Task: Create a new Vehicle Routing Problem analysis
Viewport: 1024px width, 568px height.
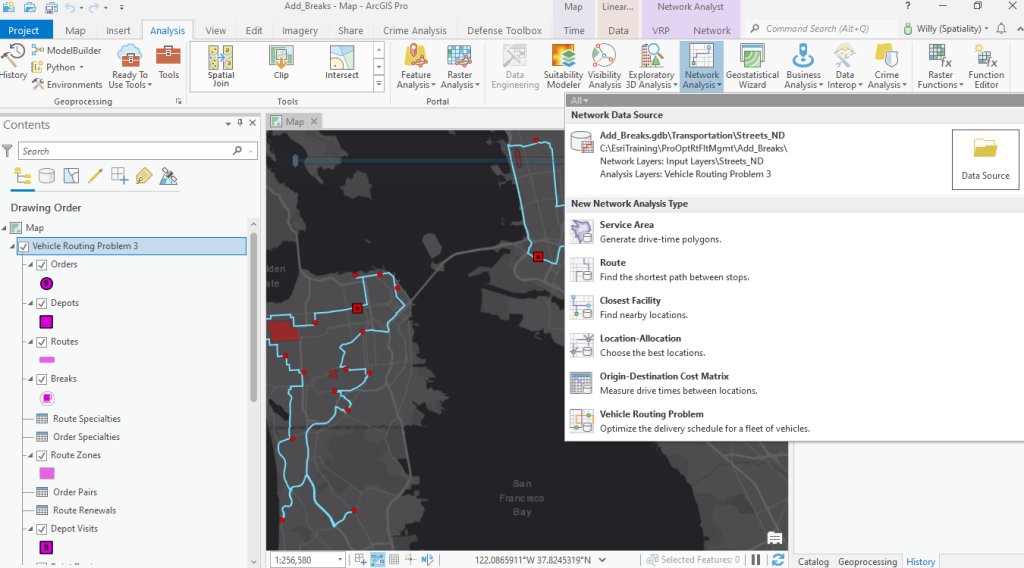Action: [x=793, y=420]
